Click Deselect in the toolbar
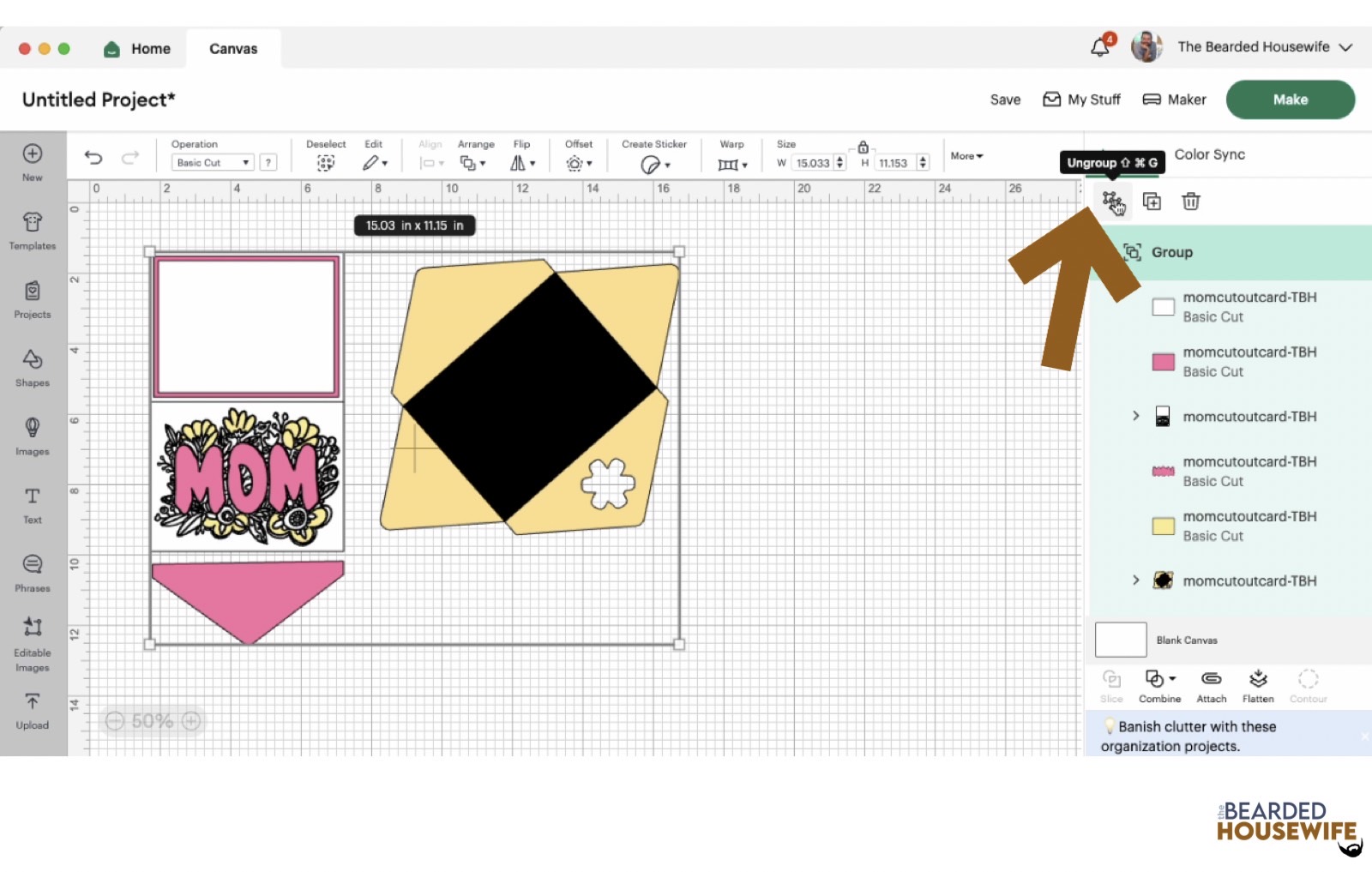 (x=326, y=155)
